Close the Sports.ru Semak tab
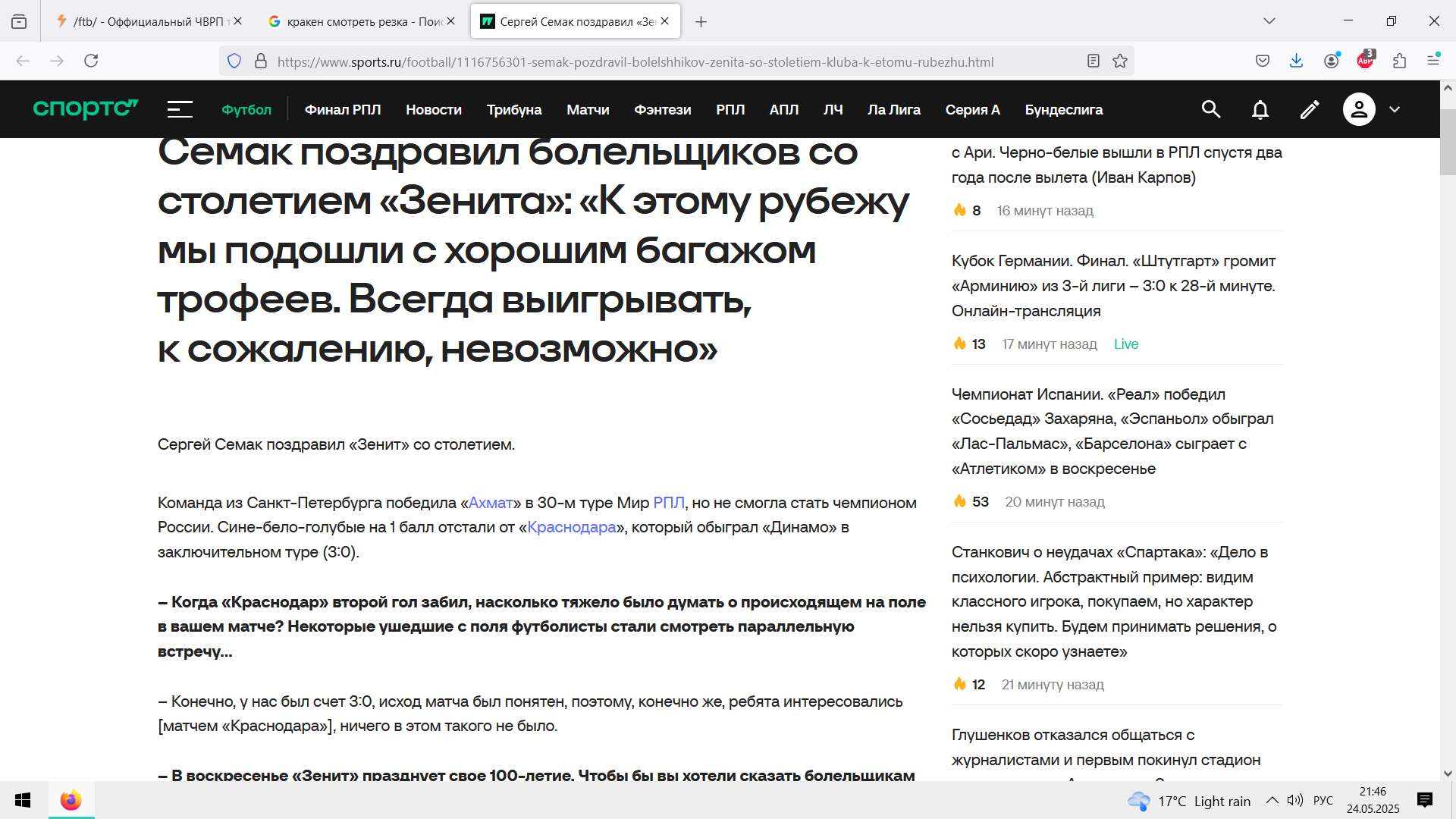Image resolution: width=1456 pixels, height=819 pixels. (665, 21)
